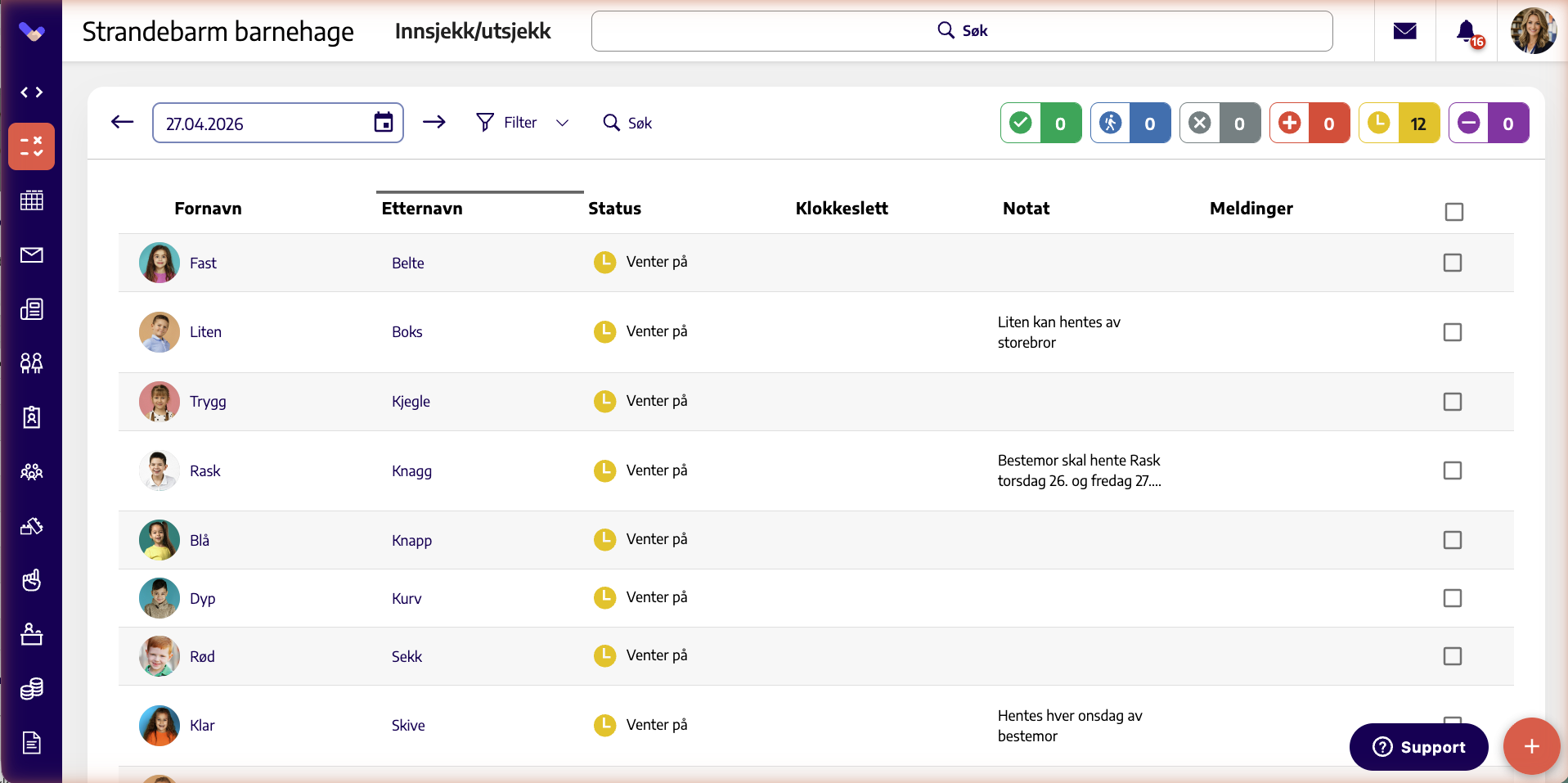Open the coins stack icon in sidebar
Image resolution: width=1568 pixels, height=783 pixels.
coord(32,689)
